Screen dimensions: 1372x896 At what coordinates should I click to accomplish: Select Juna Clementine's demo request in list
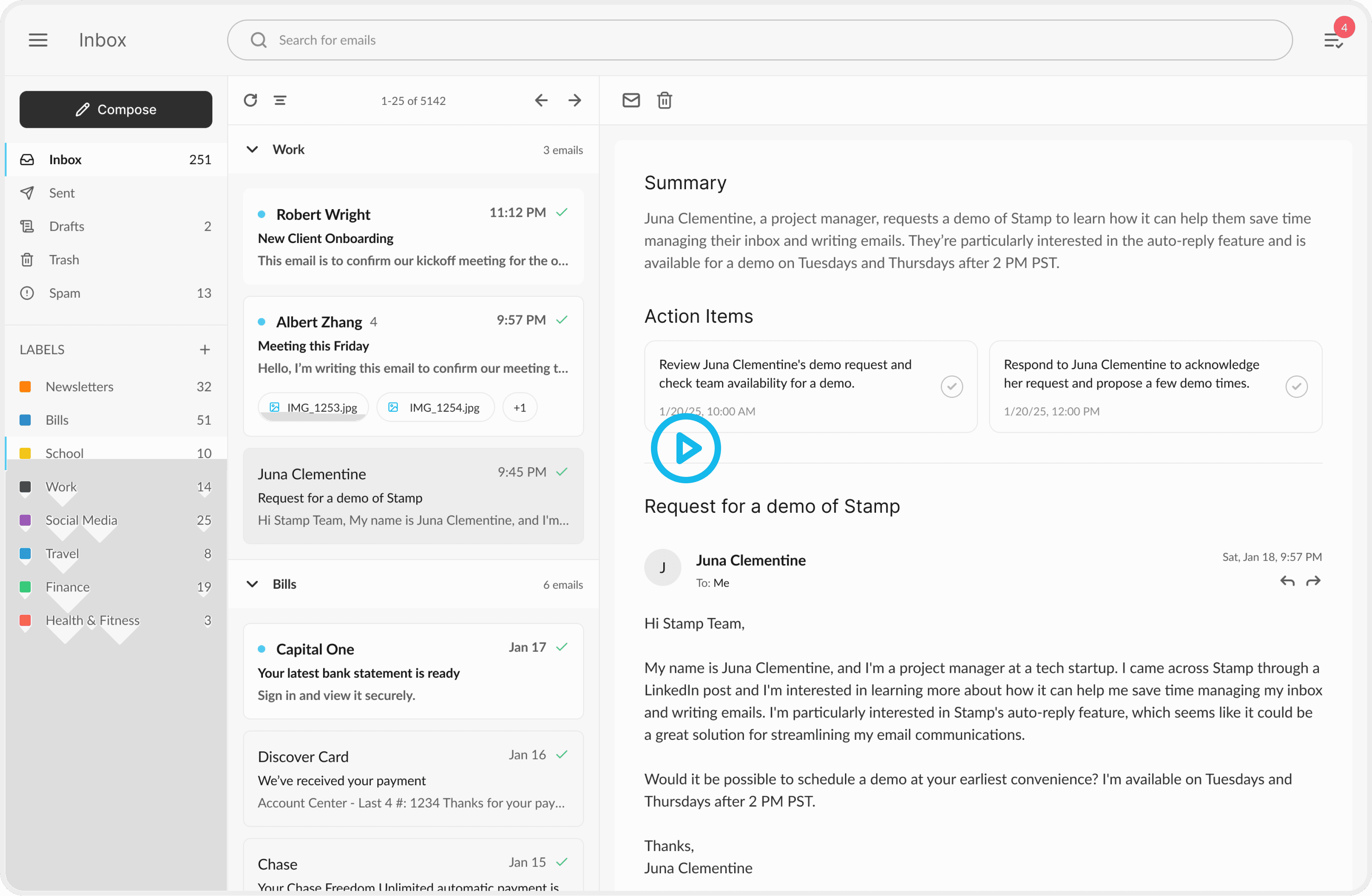414,496
